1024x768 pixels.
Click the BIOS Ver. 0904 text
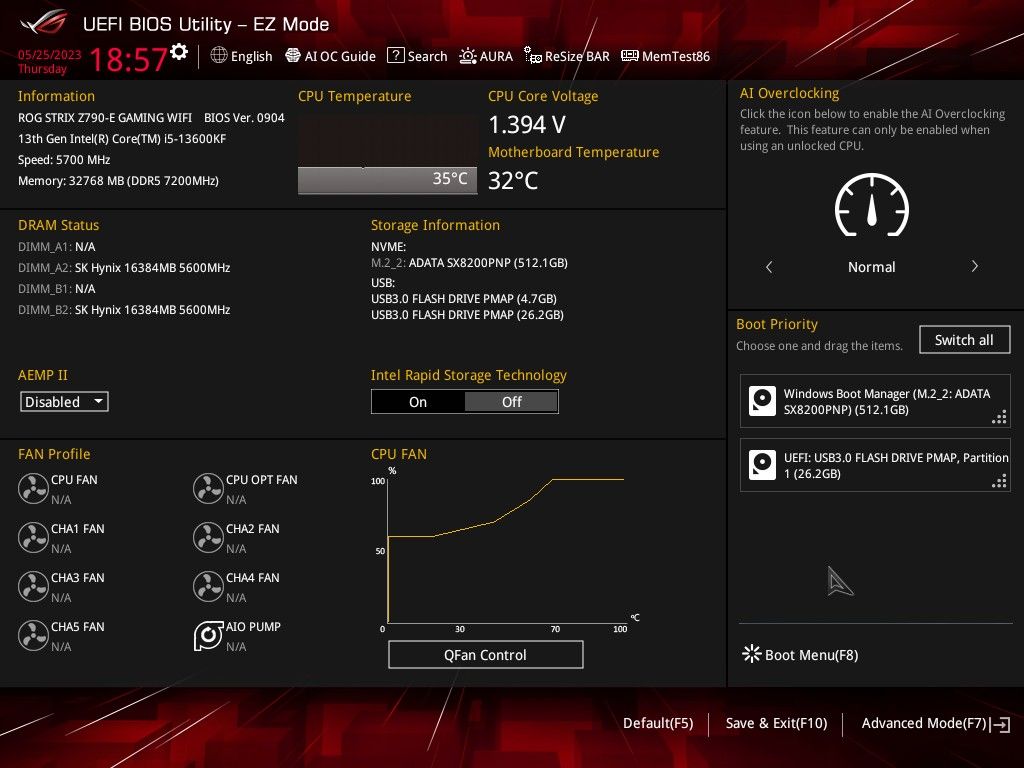[244, 118]
